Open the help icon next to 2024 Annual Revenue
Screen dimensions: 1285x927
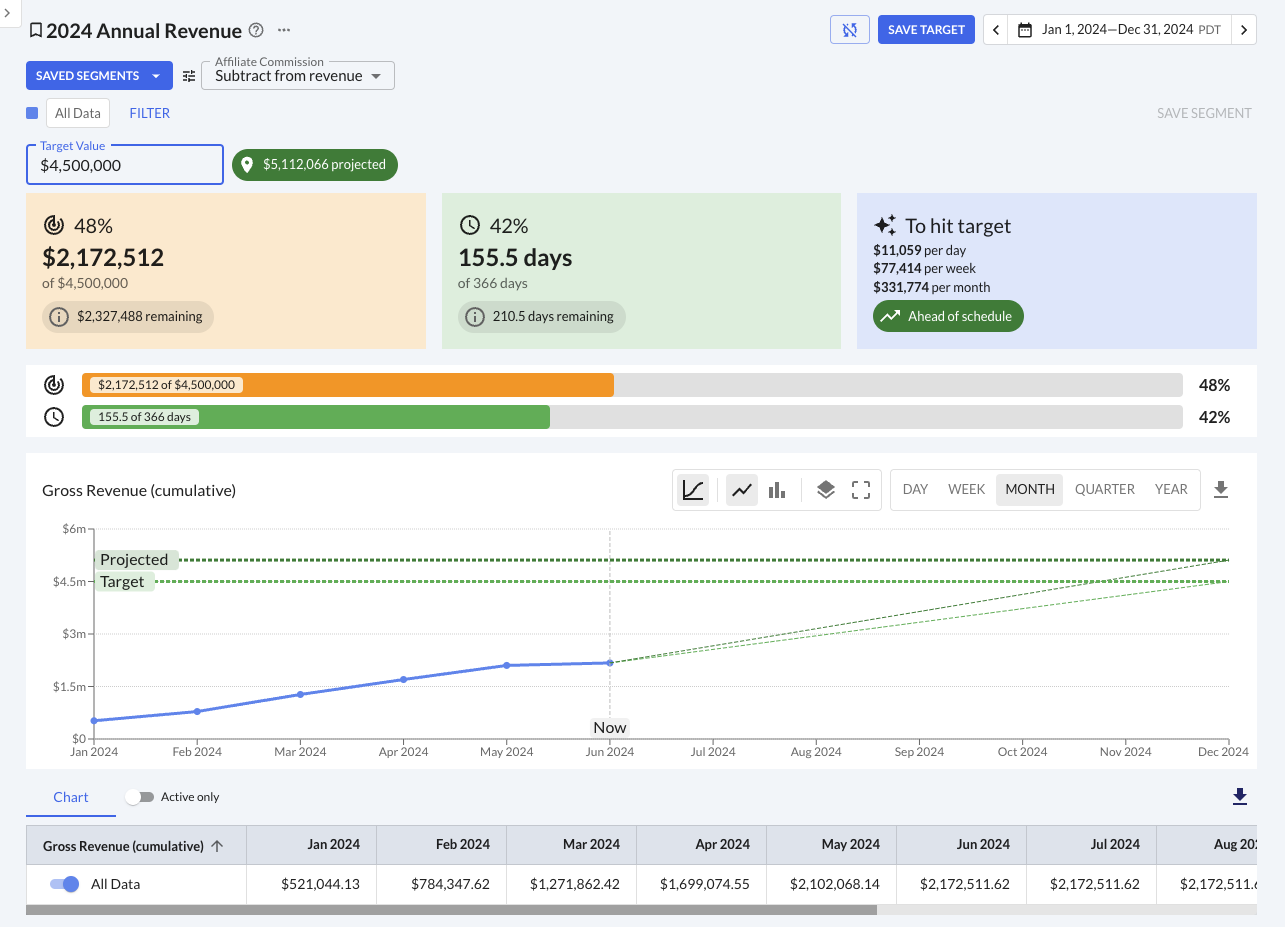click(256, 30)
